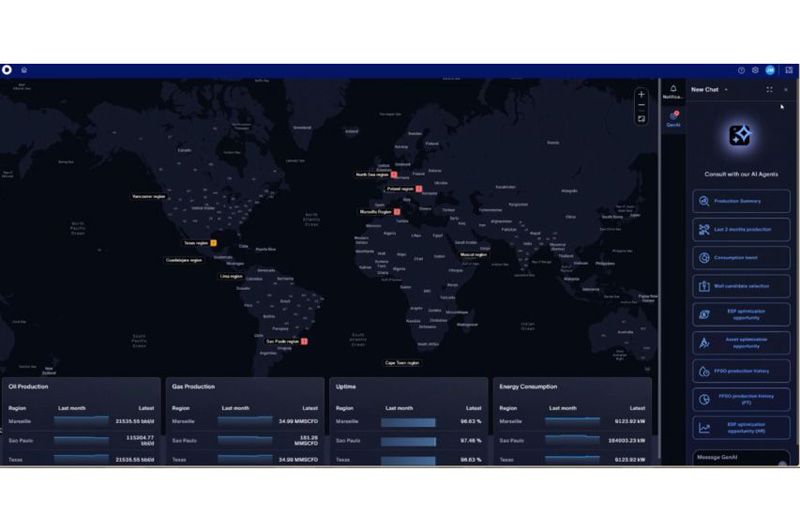Select the North Sea region marker

pyautogui.click(x=376, y=174)
